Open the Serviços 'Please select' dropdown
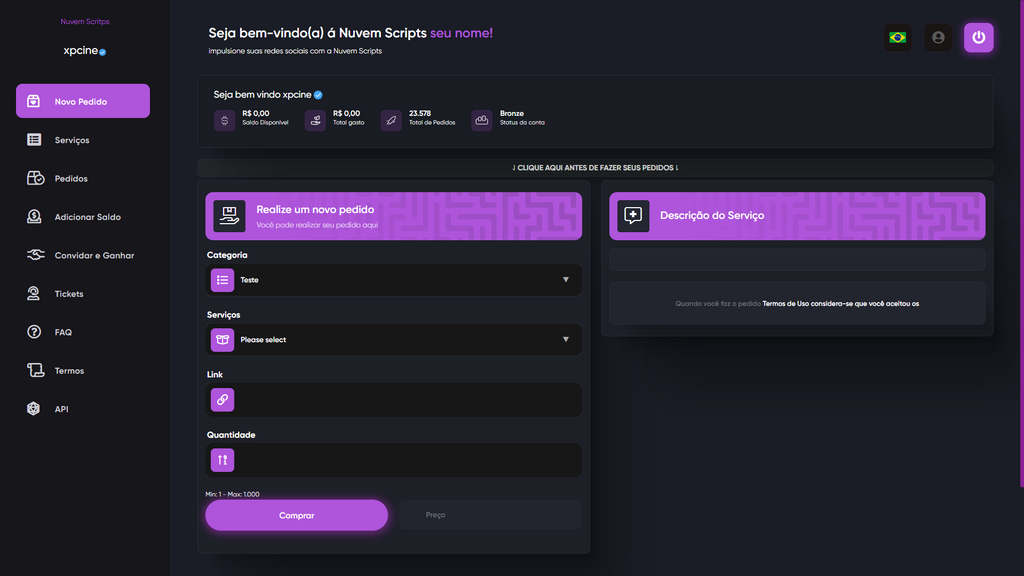 [x=393, y=339]
